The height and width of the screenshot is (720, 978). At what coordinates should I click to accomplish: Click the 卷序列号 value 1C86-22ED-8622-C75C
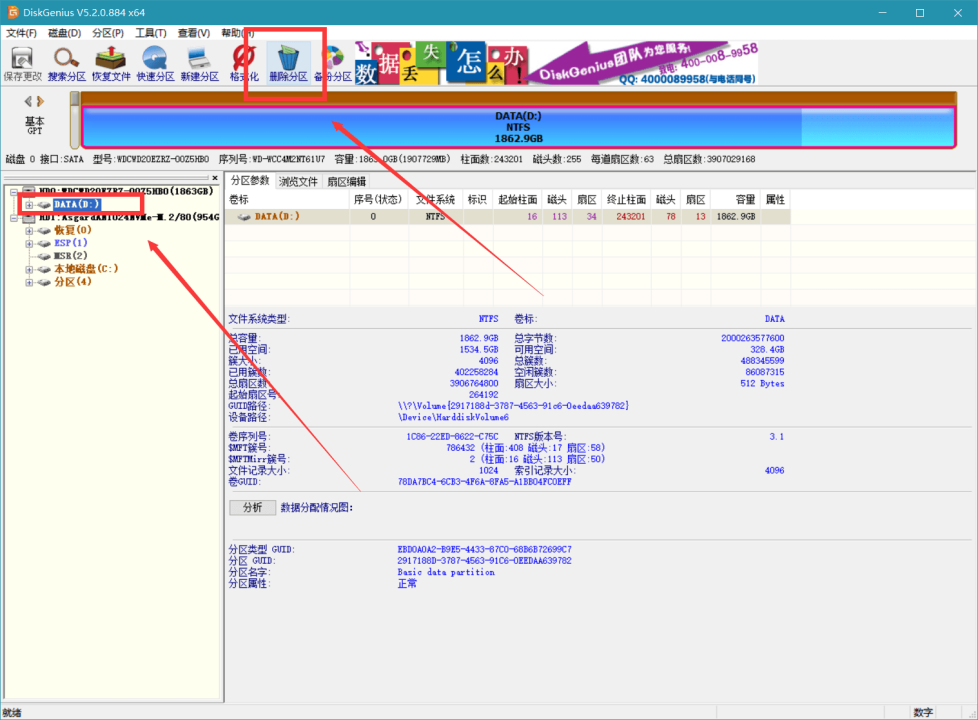(452, 437)
